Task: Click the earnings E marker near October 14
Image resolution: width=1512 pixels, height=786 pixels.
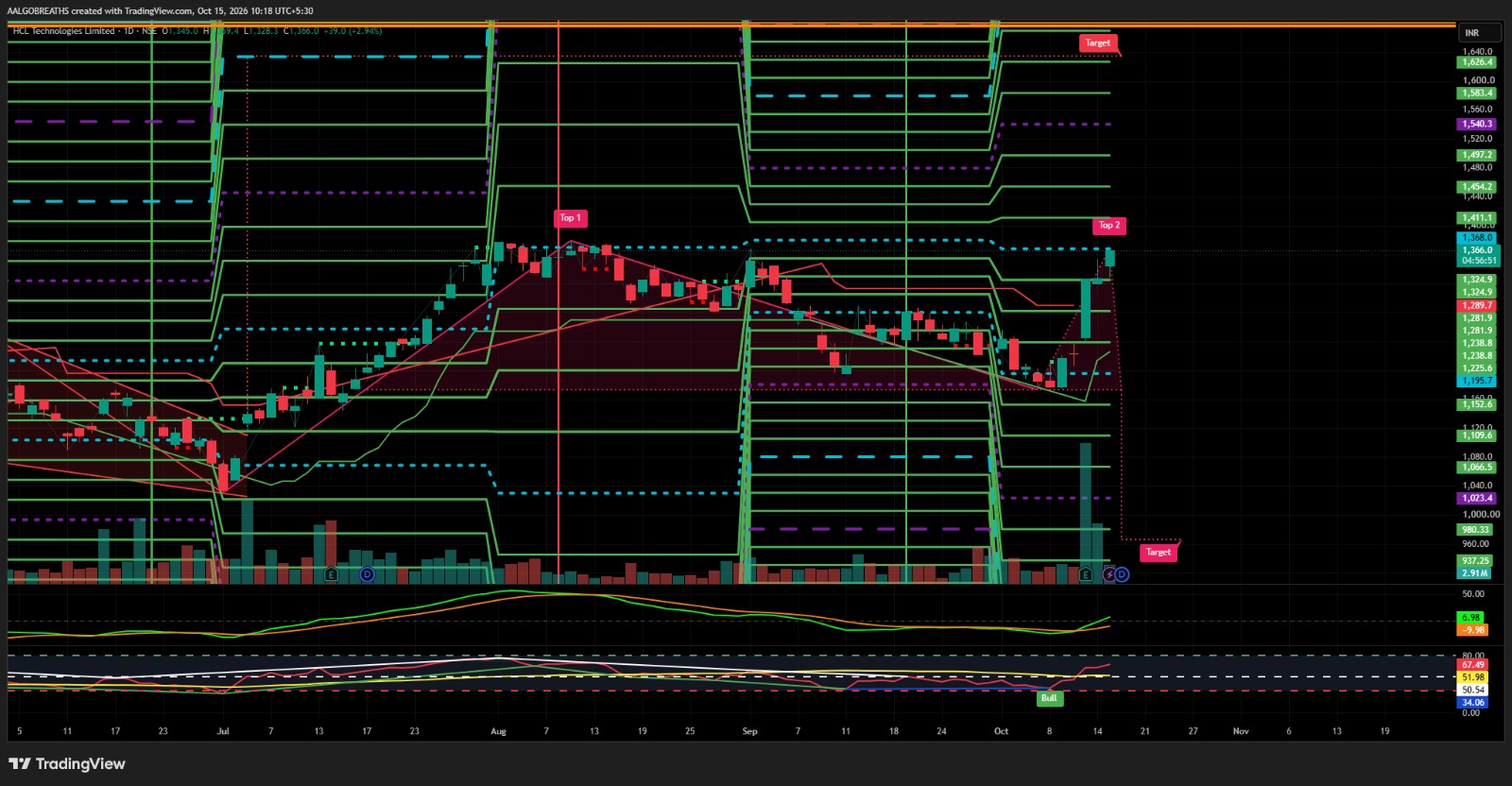Action: pos(1085,574)
